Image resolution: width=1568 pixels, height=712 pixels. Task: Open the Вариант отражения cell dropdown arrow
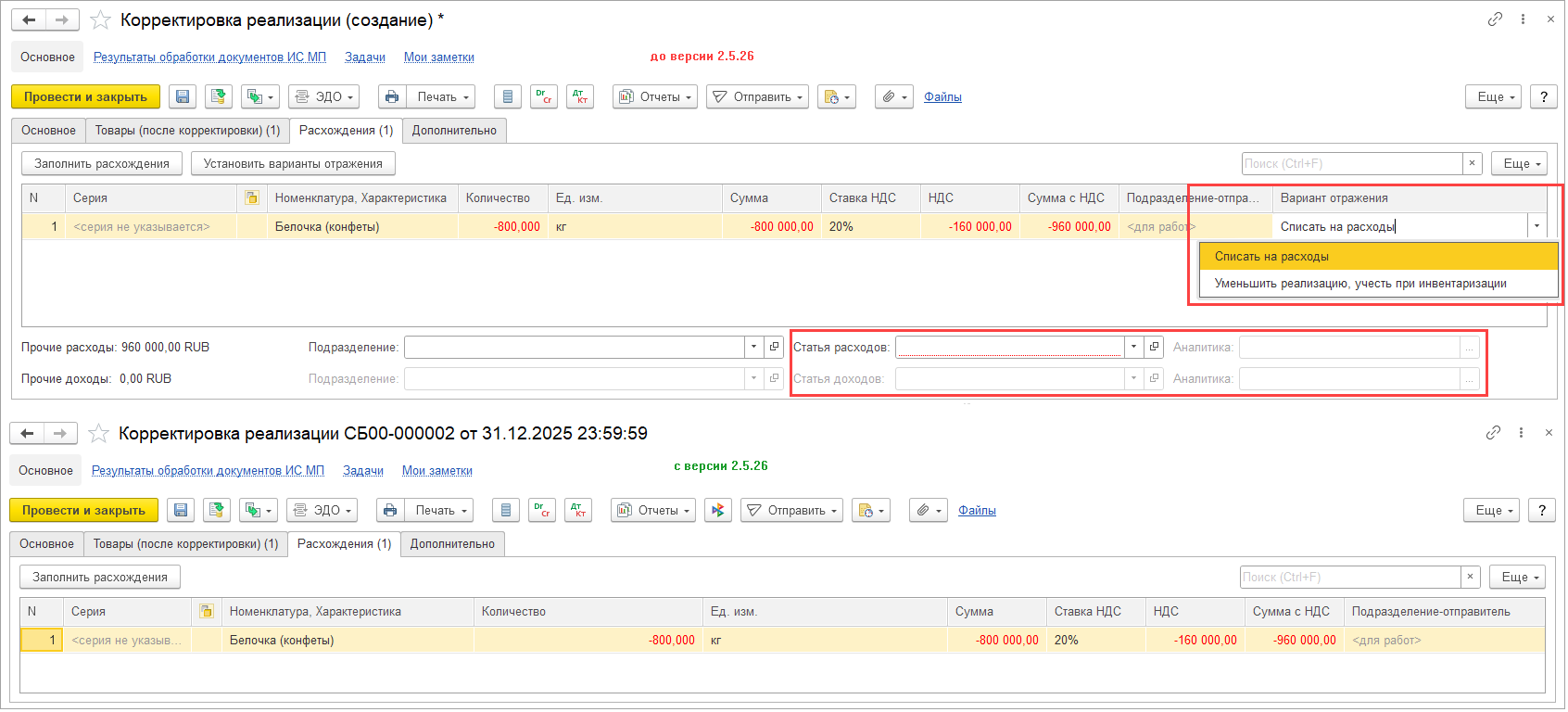[1536, 227]
